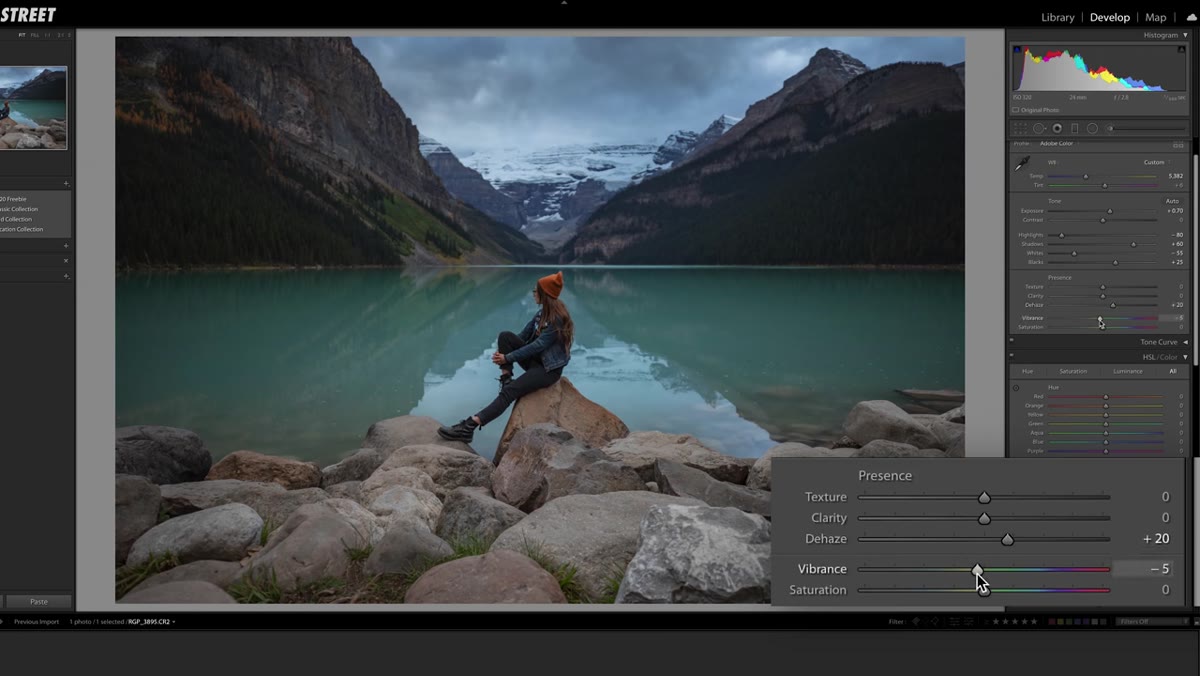Click the Color label in the HSL header
The width and height of the screenshot is (1200, 676).
tap(1169, 357)
